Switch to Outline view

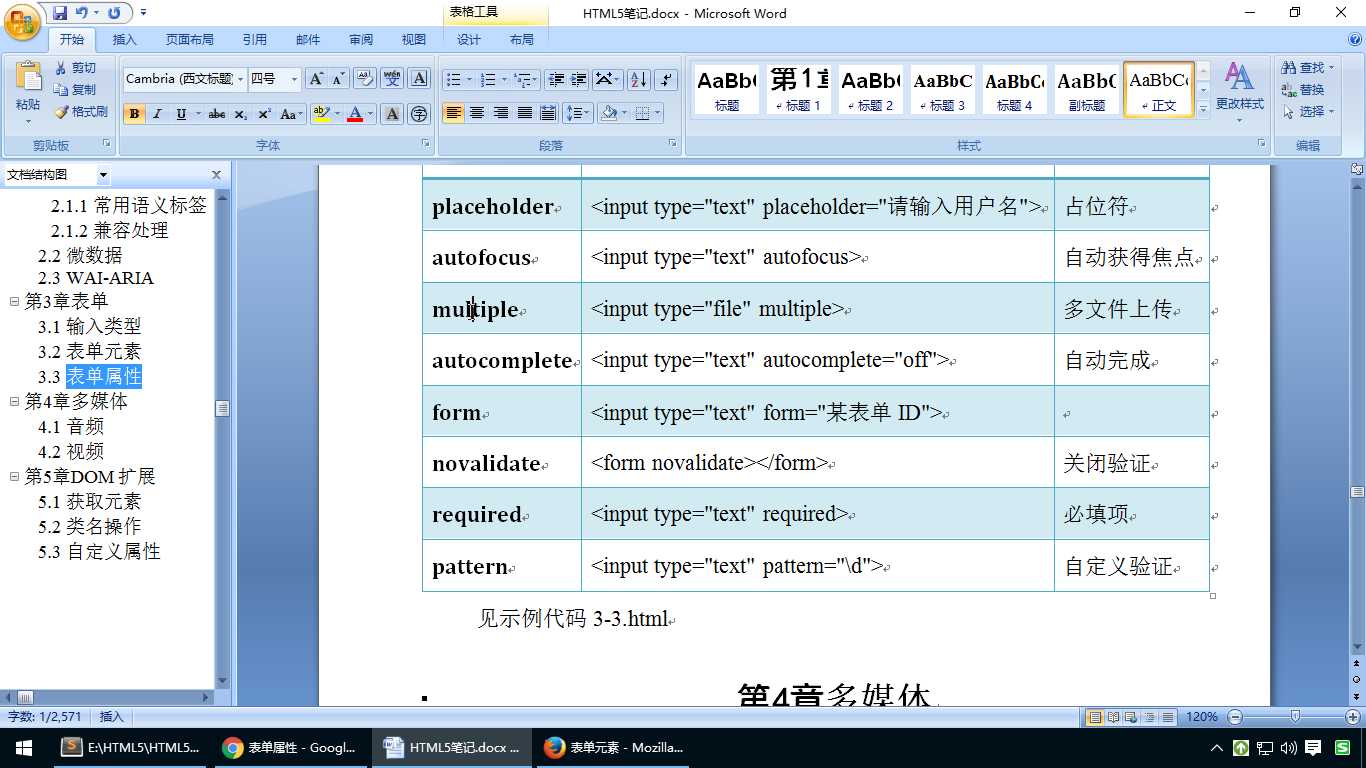point(1150,717)
